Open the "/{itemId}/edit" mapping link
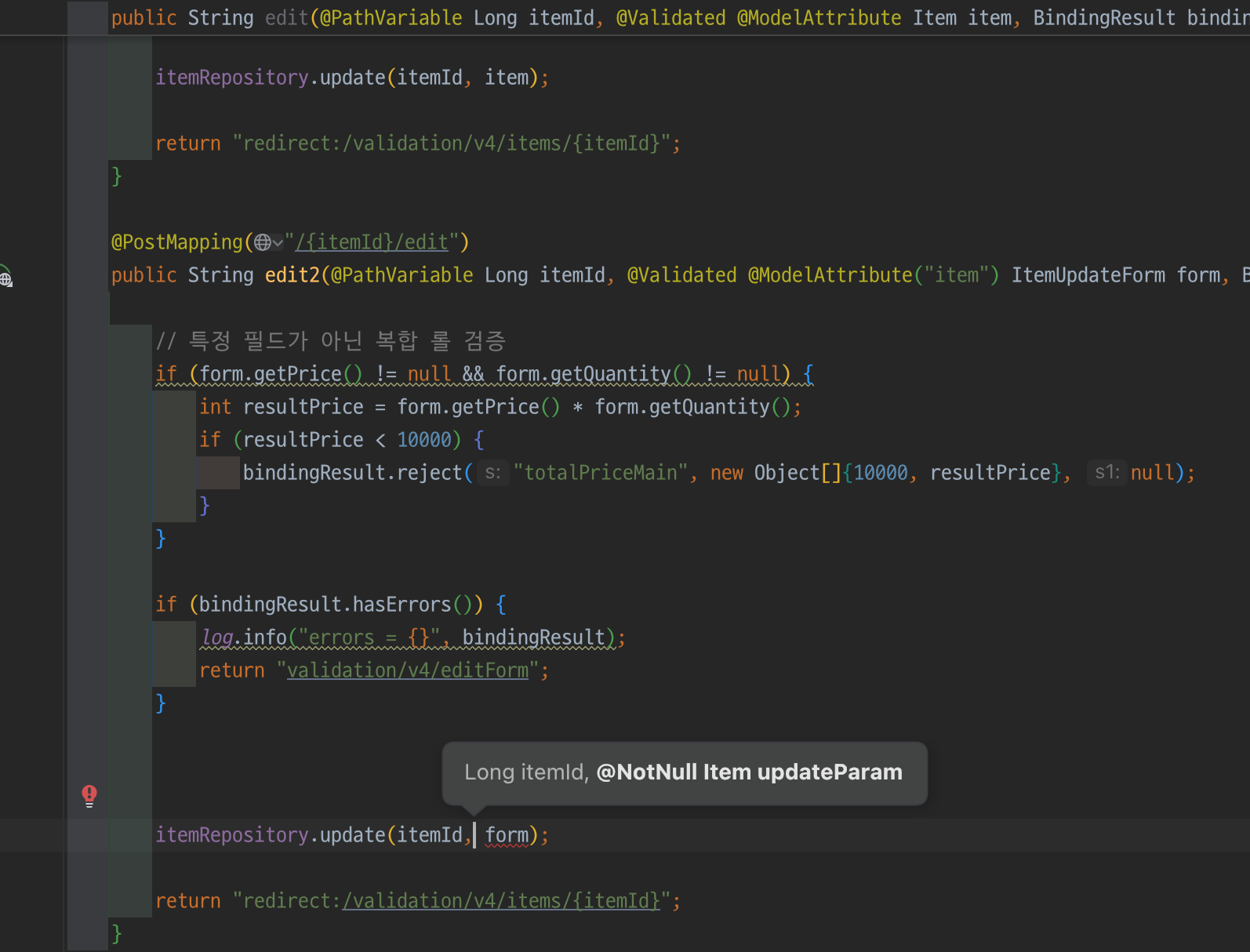 (371, 242)
